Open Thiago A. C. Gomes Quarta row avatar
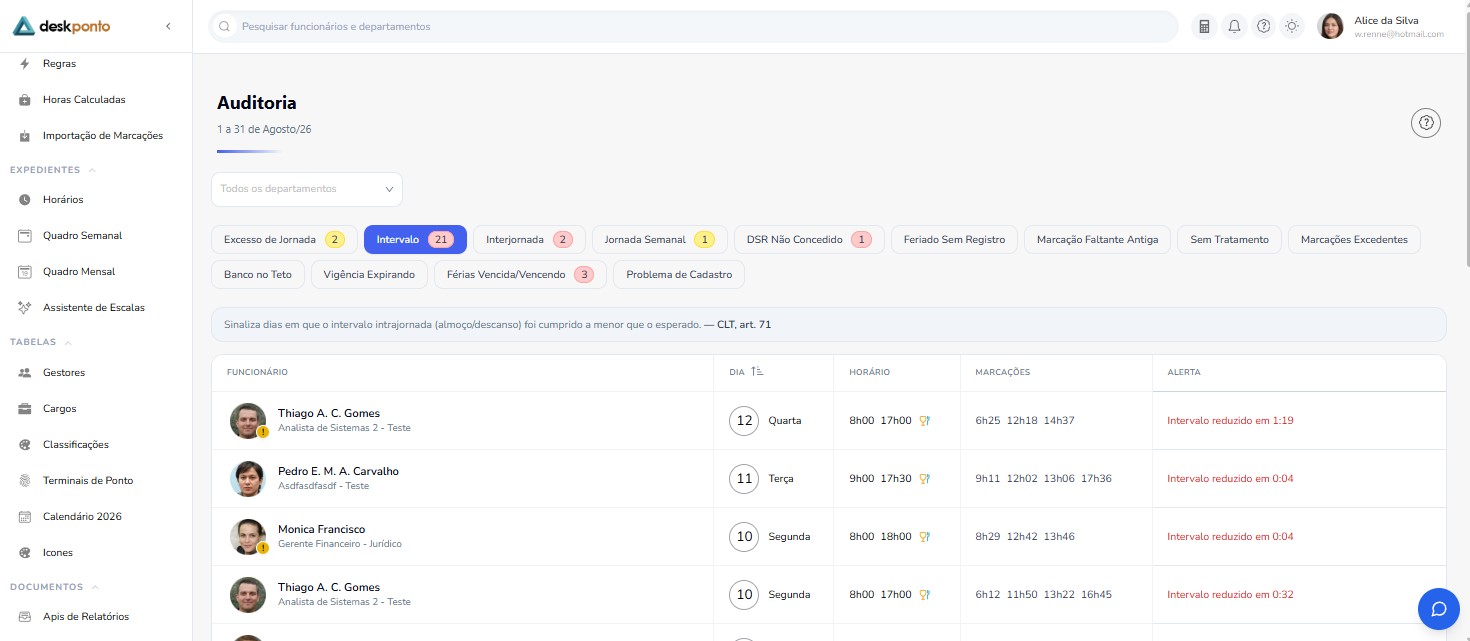The image size is (1470, 641). [248, 421]
